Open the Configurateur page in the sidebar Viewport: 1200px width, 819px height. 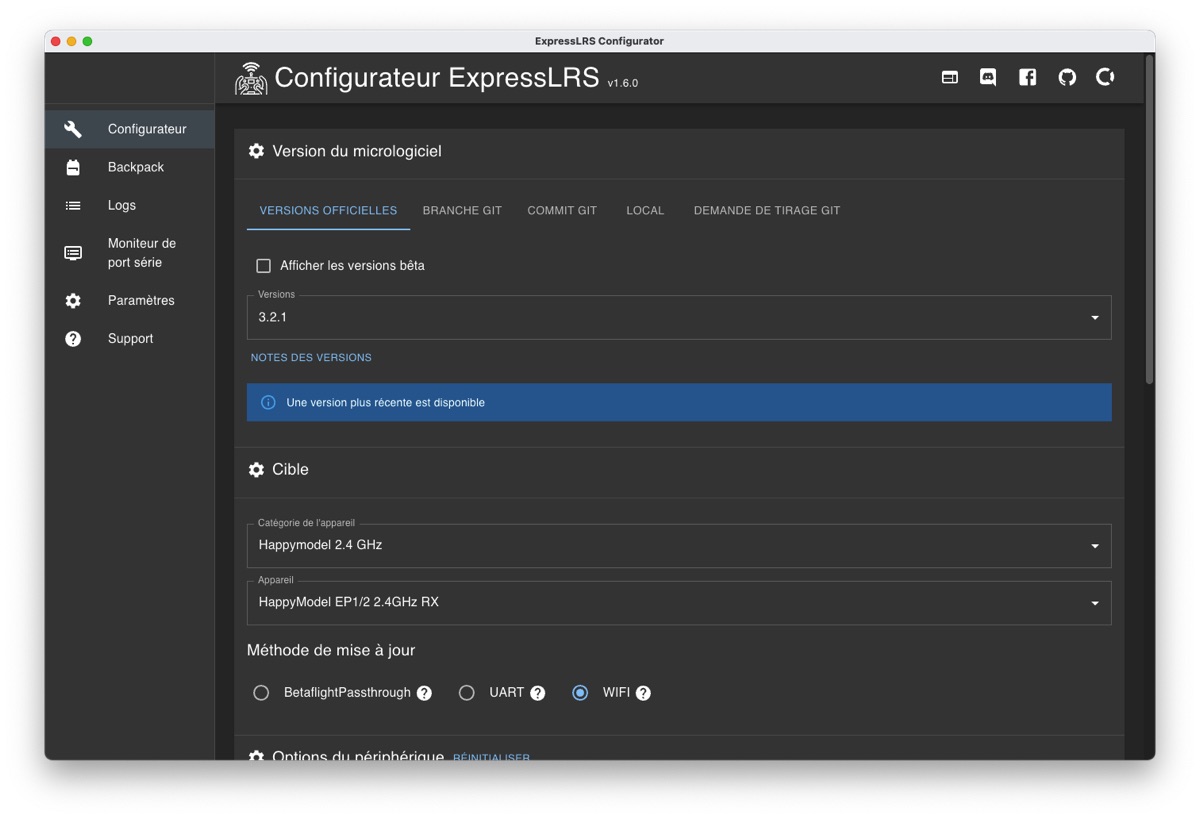(x=129, y=129)
